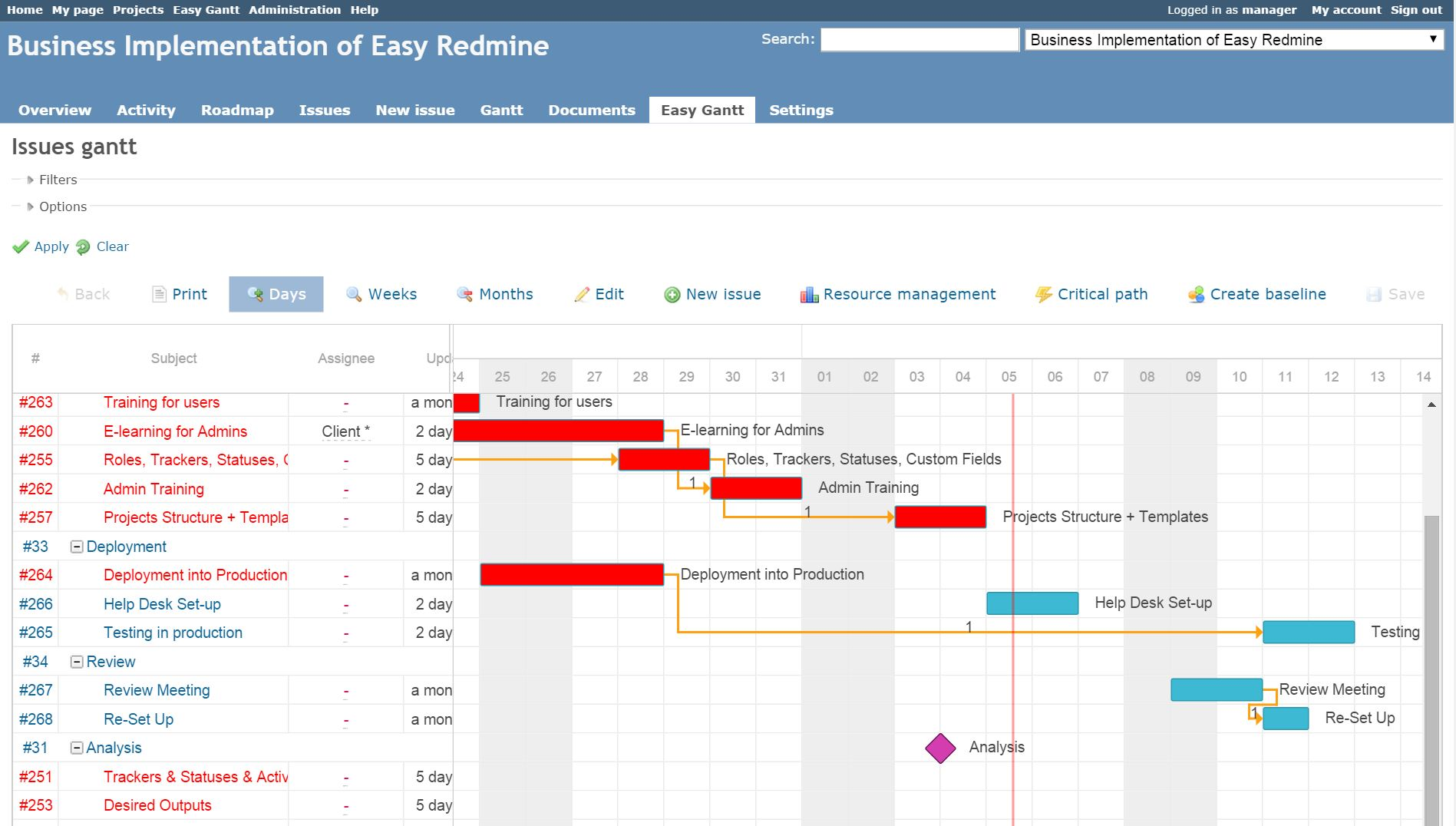This screenshot has width=1456, height=826.
Task: Expand the Filters section
Action: pos(58,180)
